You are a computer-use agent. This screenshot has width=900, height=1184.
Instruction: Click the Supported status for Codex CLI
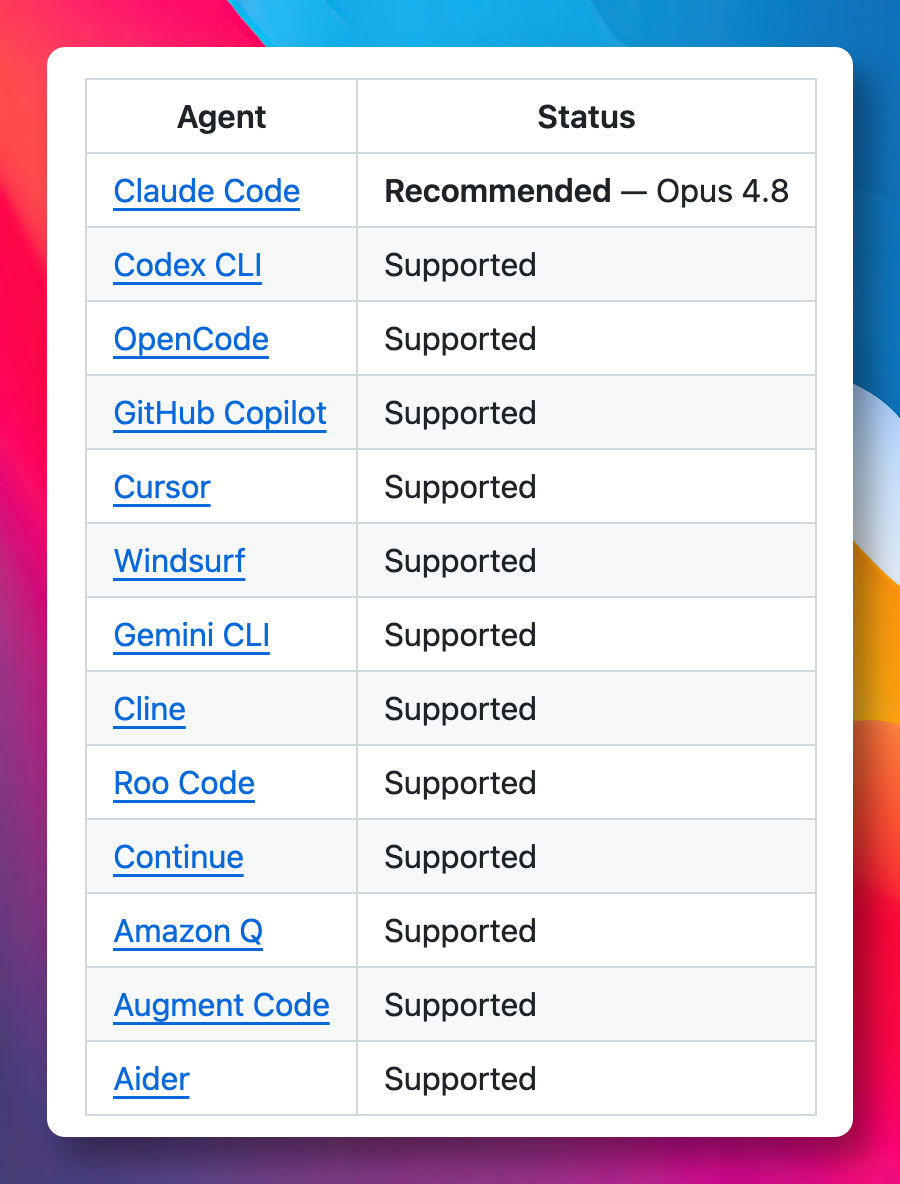(460, 265)
